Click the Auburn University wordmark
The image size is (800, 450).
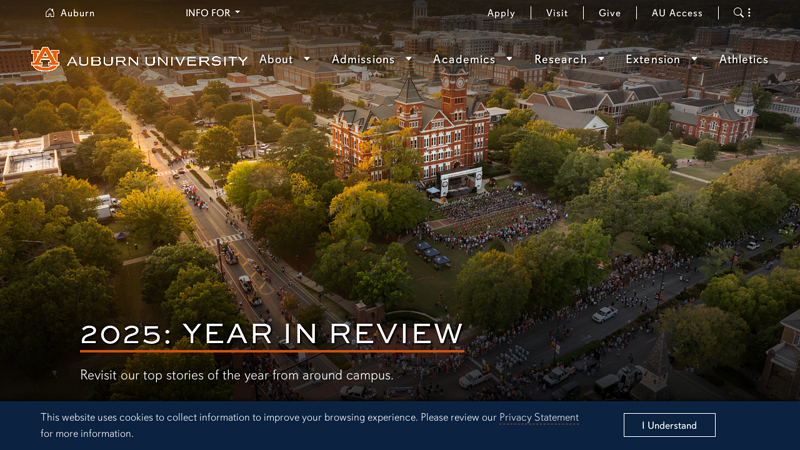click(x=157, y=61)
